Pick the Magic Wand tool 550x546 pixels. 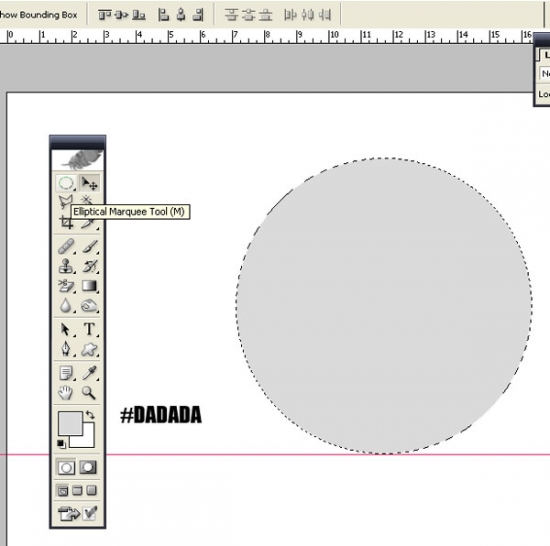tap(87, 200)
